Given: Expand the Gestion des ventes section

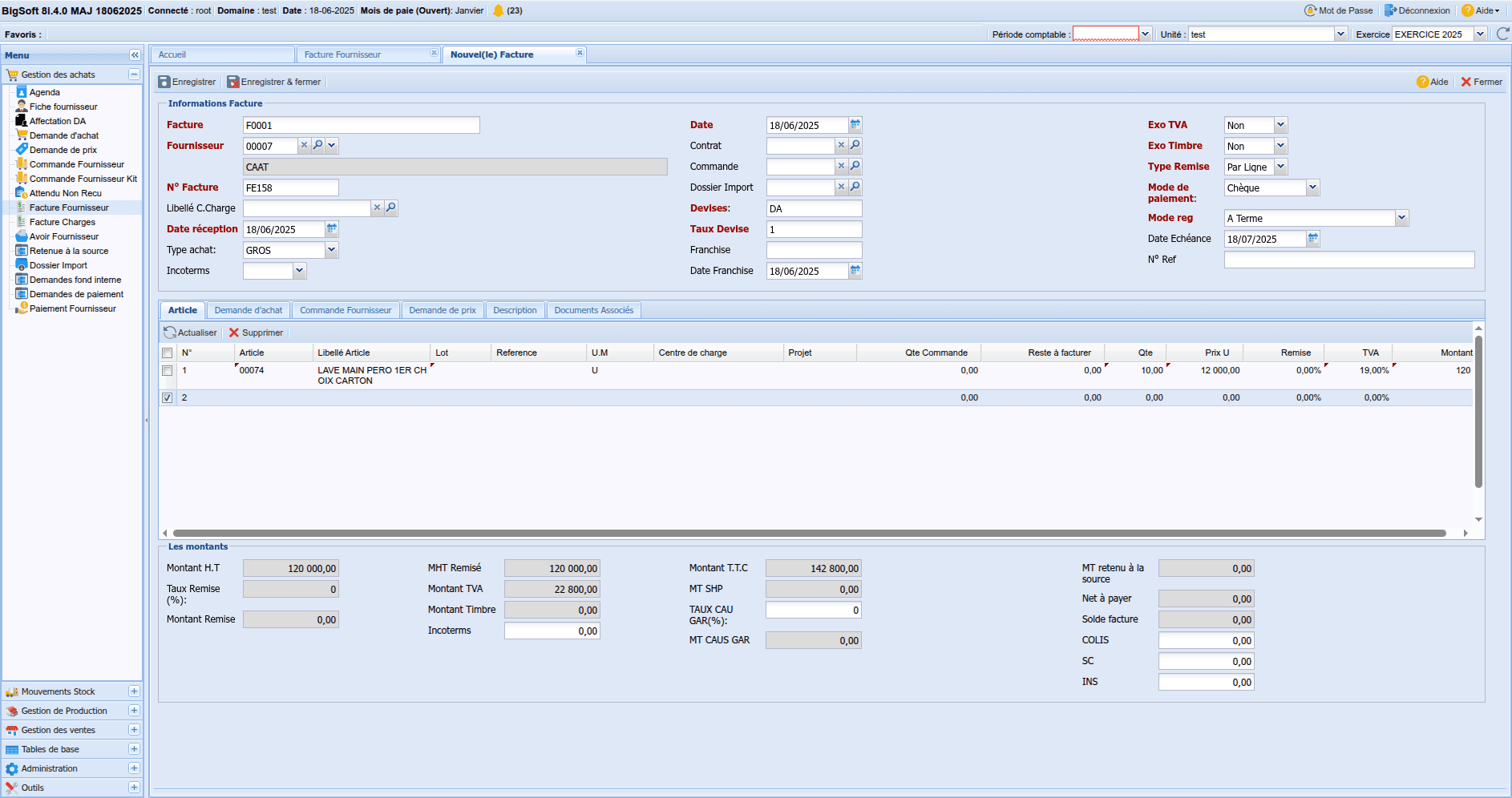Looking at the screenshot, I should (134, 730).
